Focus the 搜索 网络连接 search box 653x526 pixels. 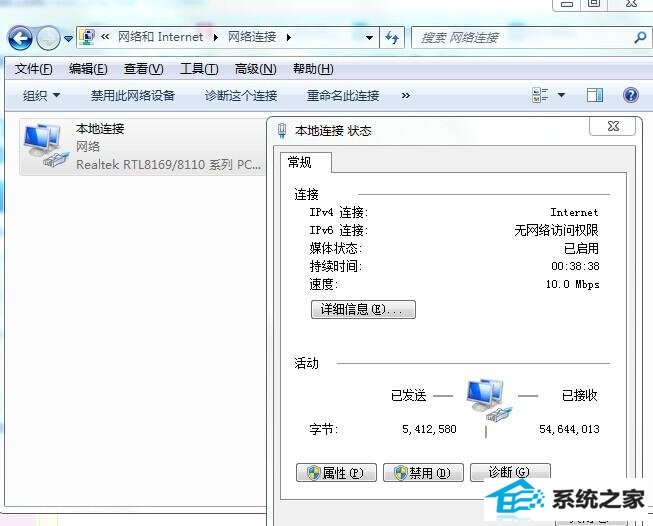pyautogui.click(x=523, y=37)
